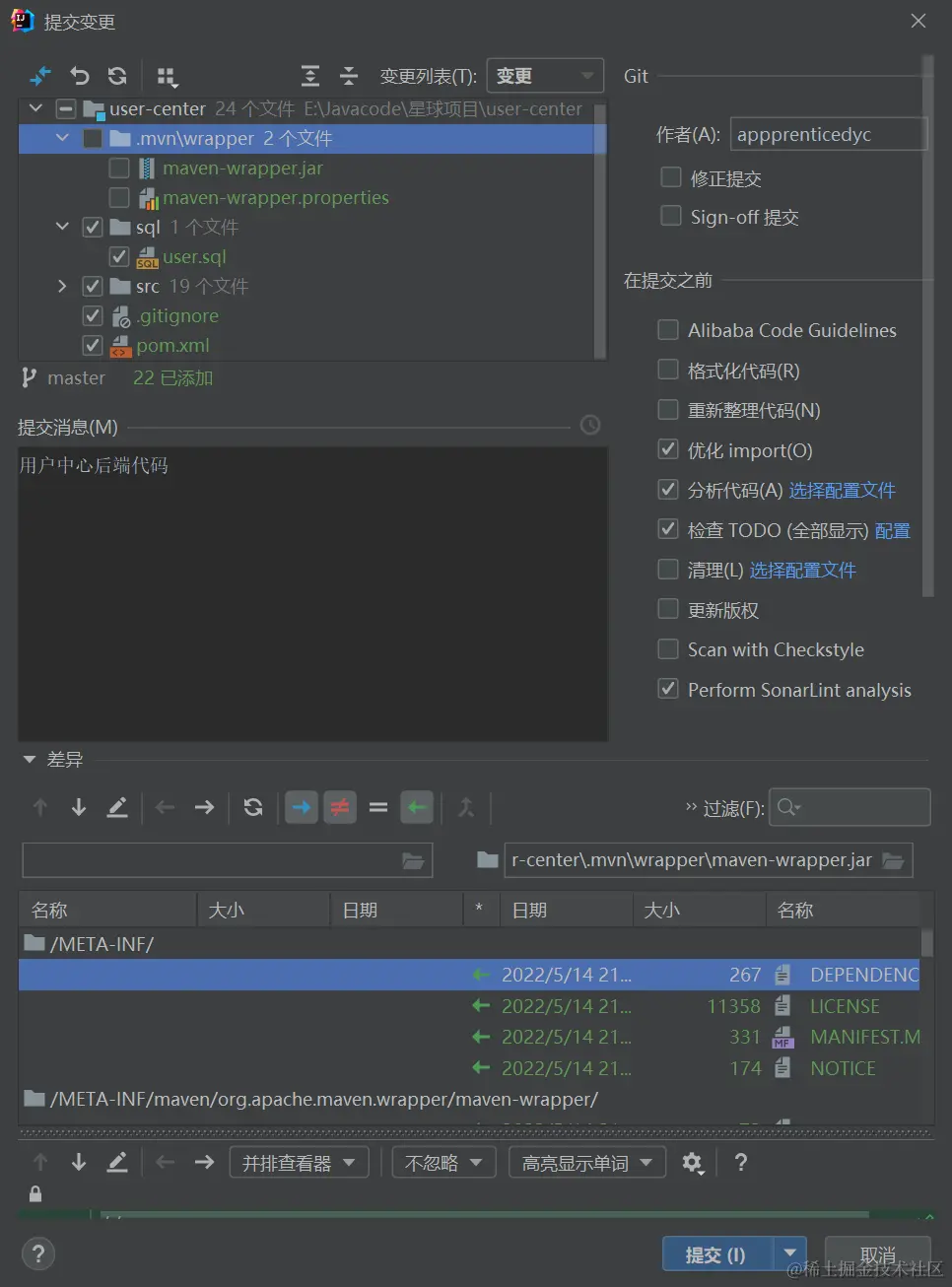Click the 作者 author input field
Screen dimensions: 952x1287
coord(828,134)
